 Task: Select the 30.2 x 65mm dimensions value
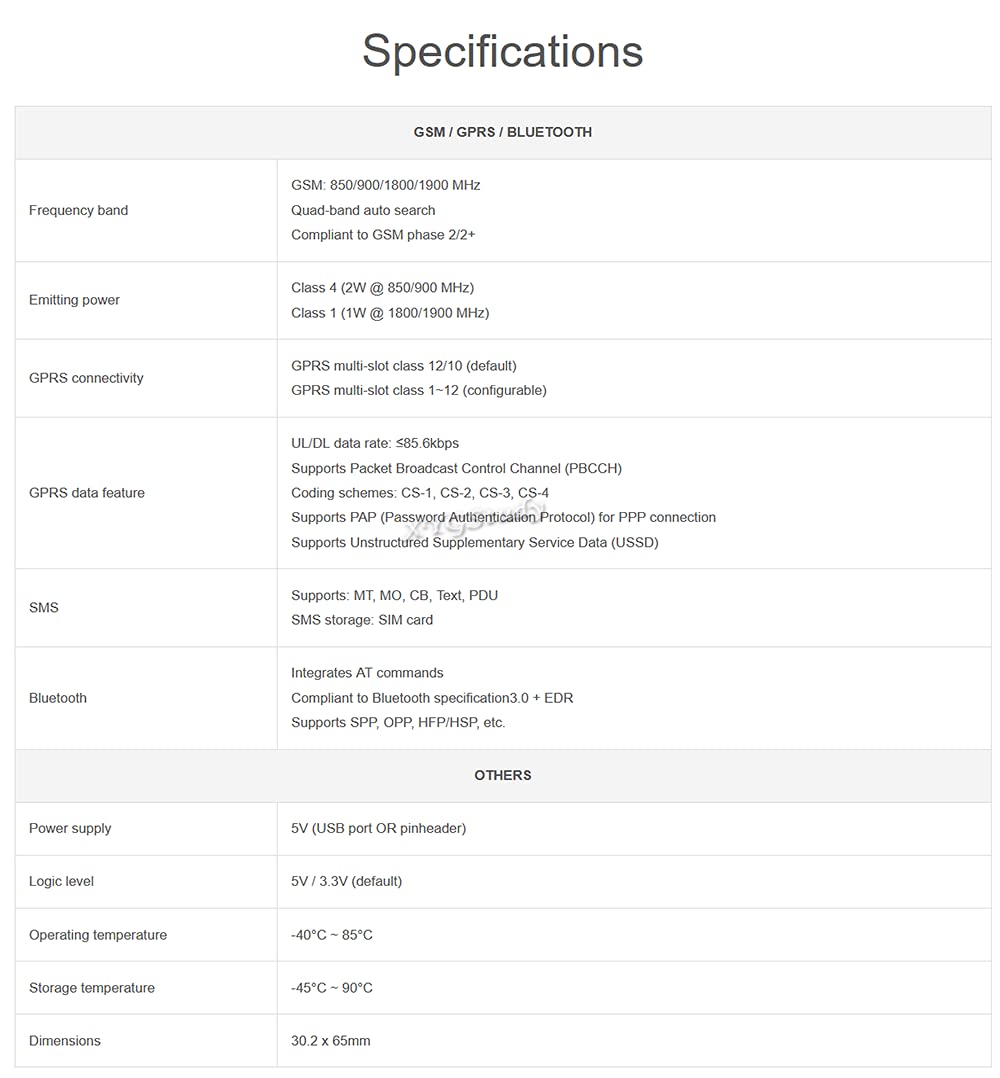tap(331, 1041)
